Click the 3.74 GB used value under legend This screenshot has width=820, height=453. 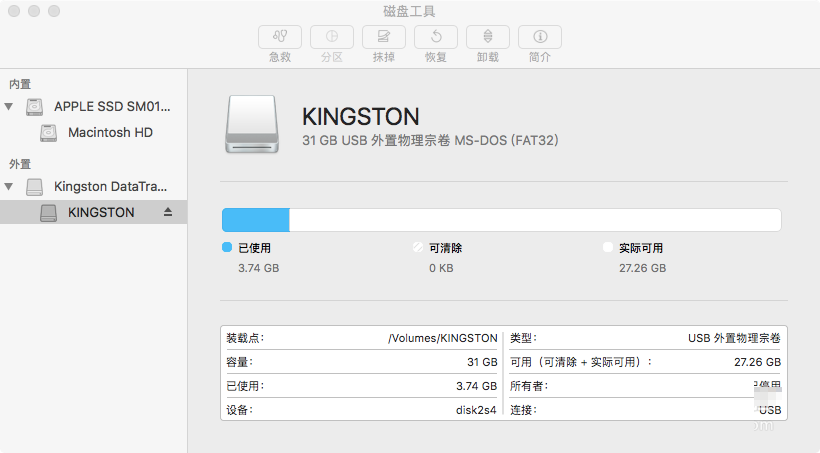259,268
